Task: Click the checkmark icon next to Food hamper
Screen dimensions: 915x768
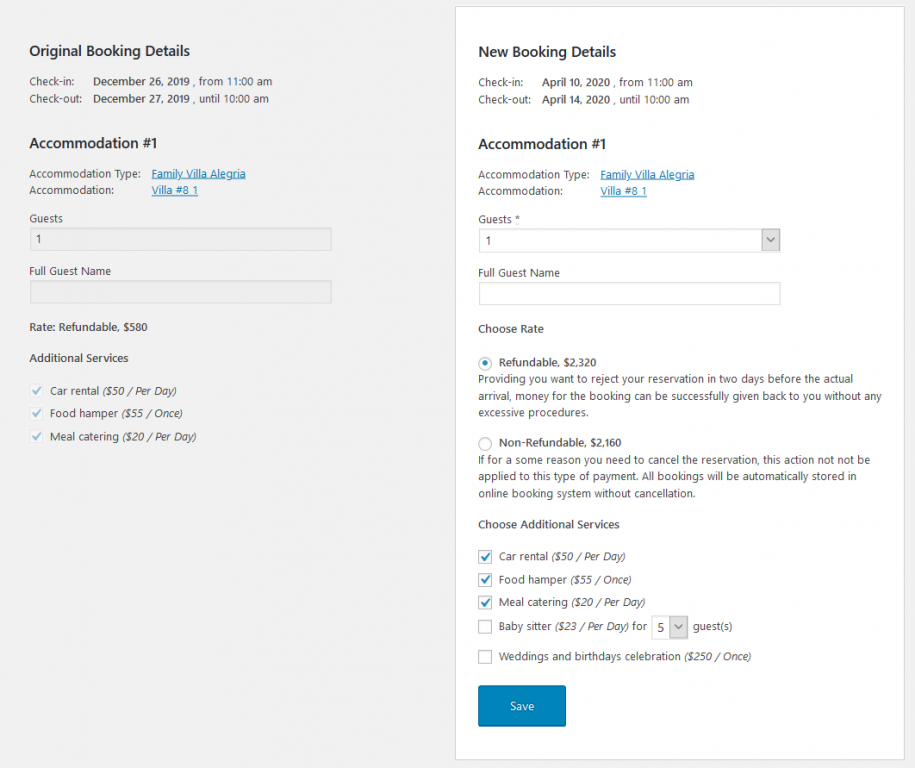Action: 35,413
